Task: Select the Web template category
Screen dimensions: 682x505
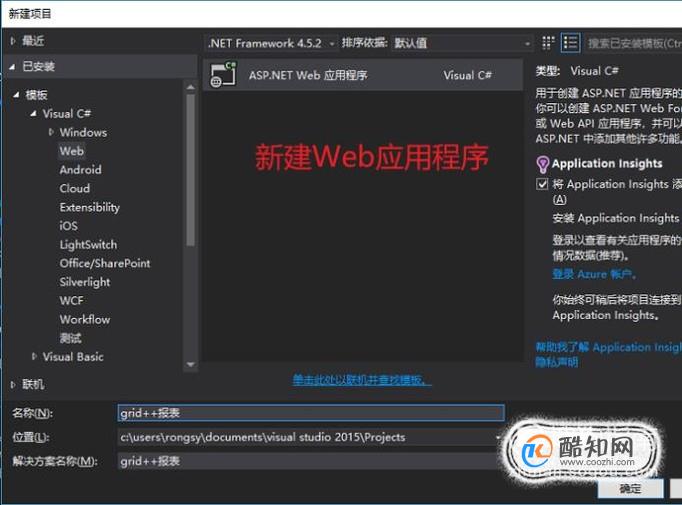Action: click(71, 151)
